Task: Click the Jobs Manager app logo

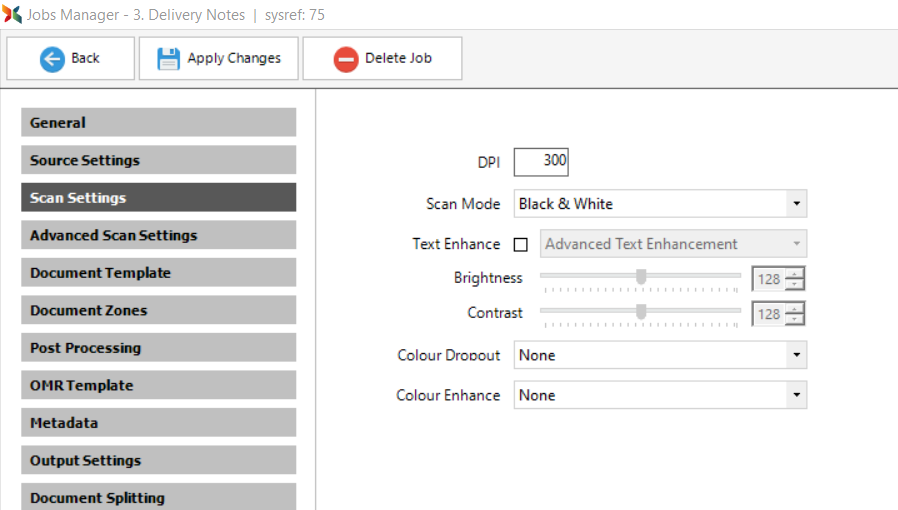Action: pyautogui.click(x=12, y=14)
